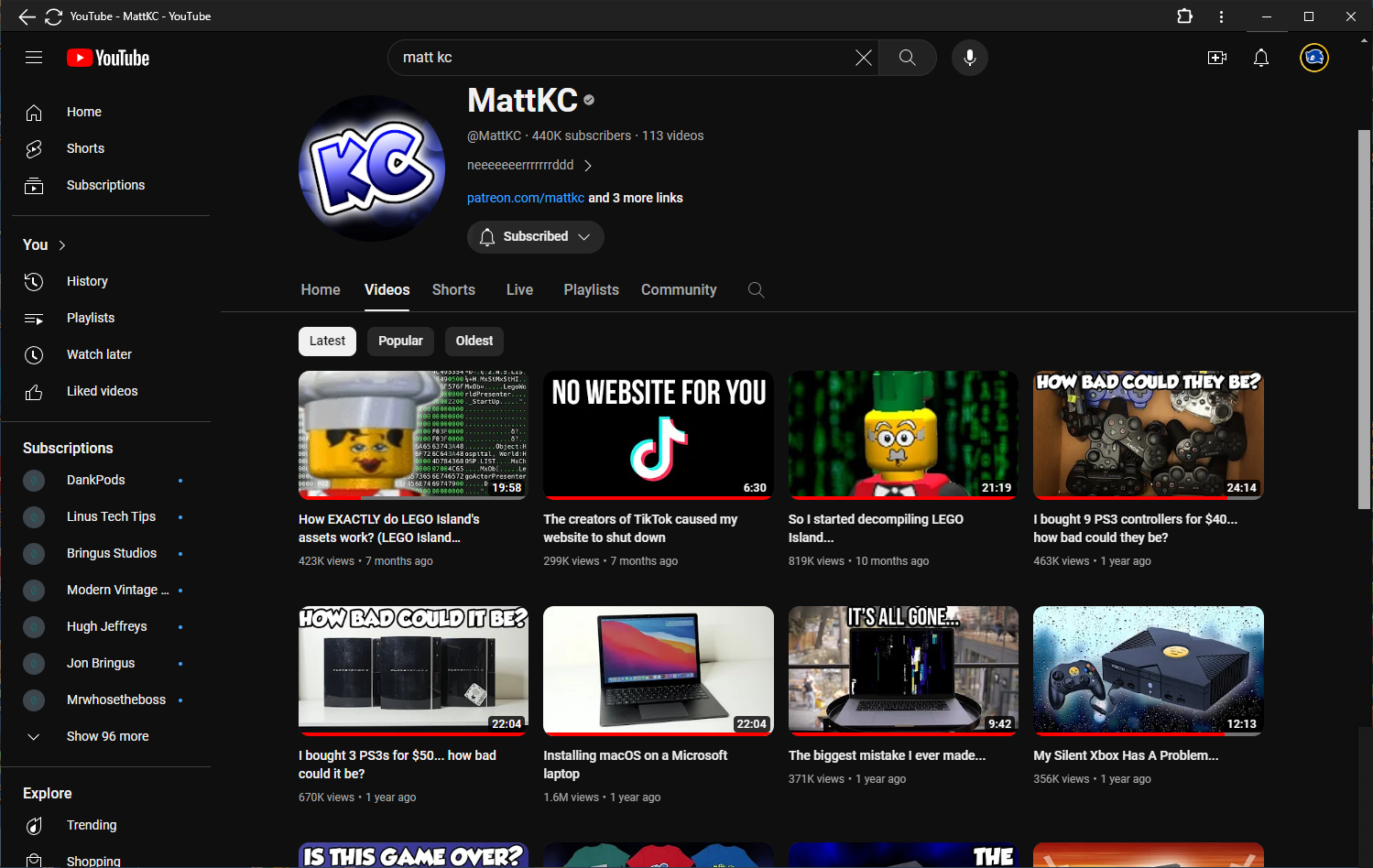The image size is (1373, 868).
Task: Search within channel using magnifier icon
Action: click(756, 290)
